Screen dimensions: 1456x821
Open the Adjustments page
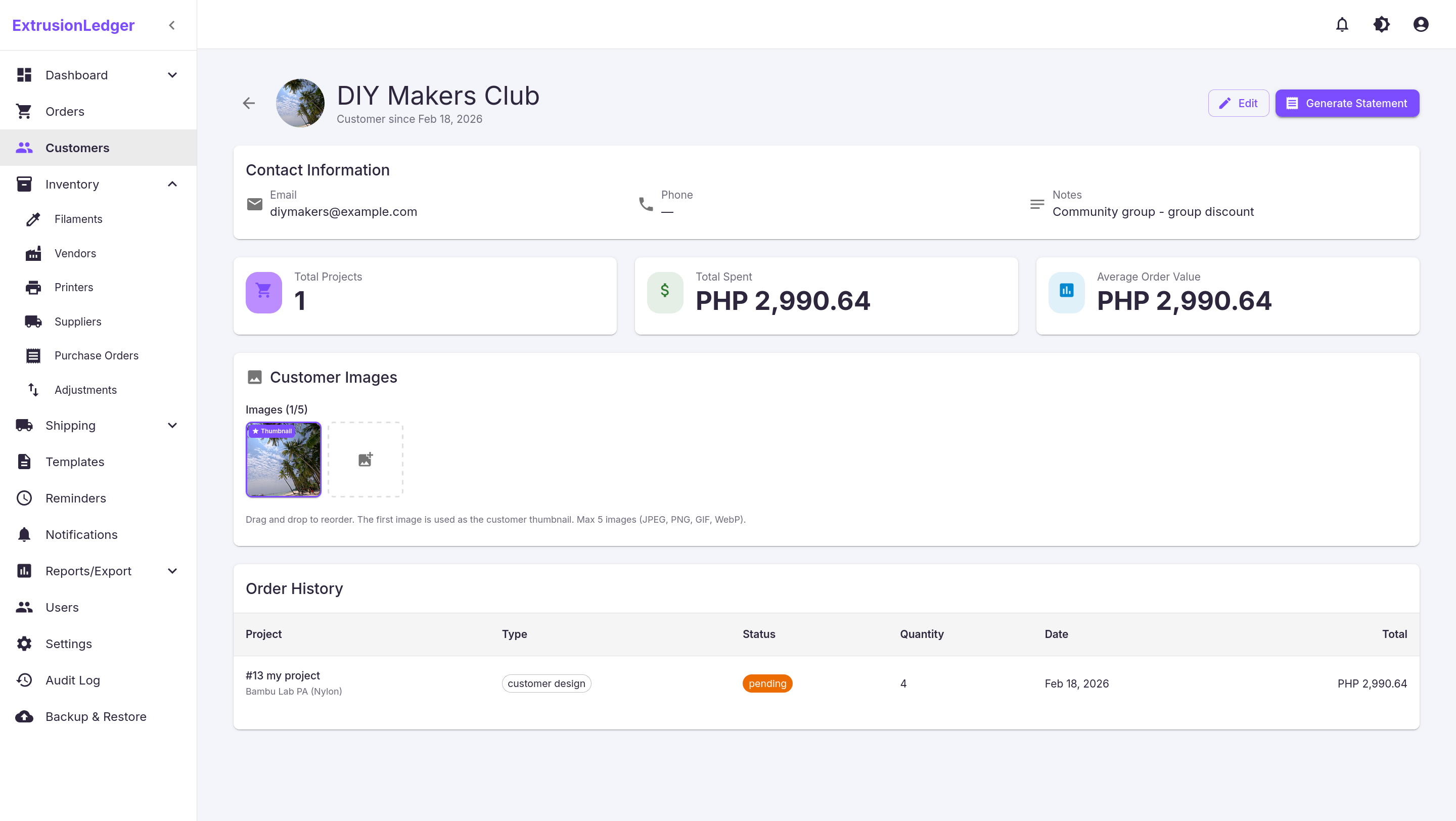[85, 390]
